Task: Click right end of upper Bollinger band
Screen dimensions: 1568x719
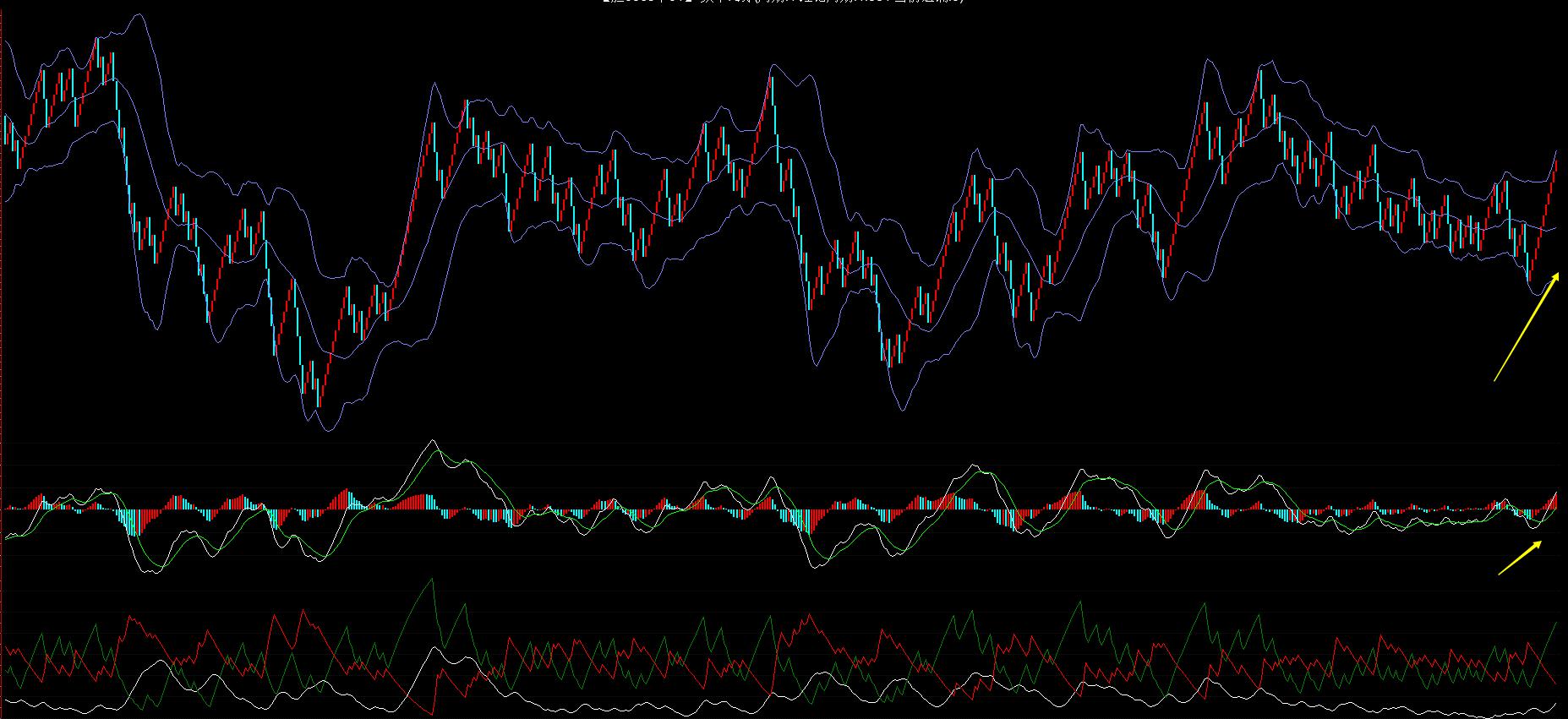Action: [1556, 150]
